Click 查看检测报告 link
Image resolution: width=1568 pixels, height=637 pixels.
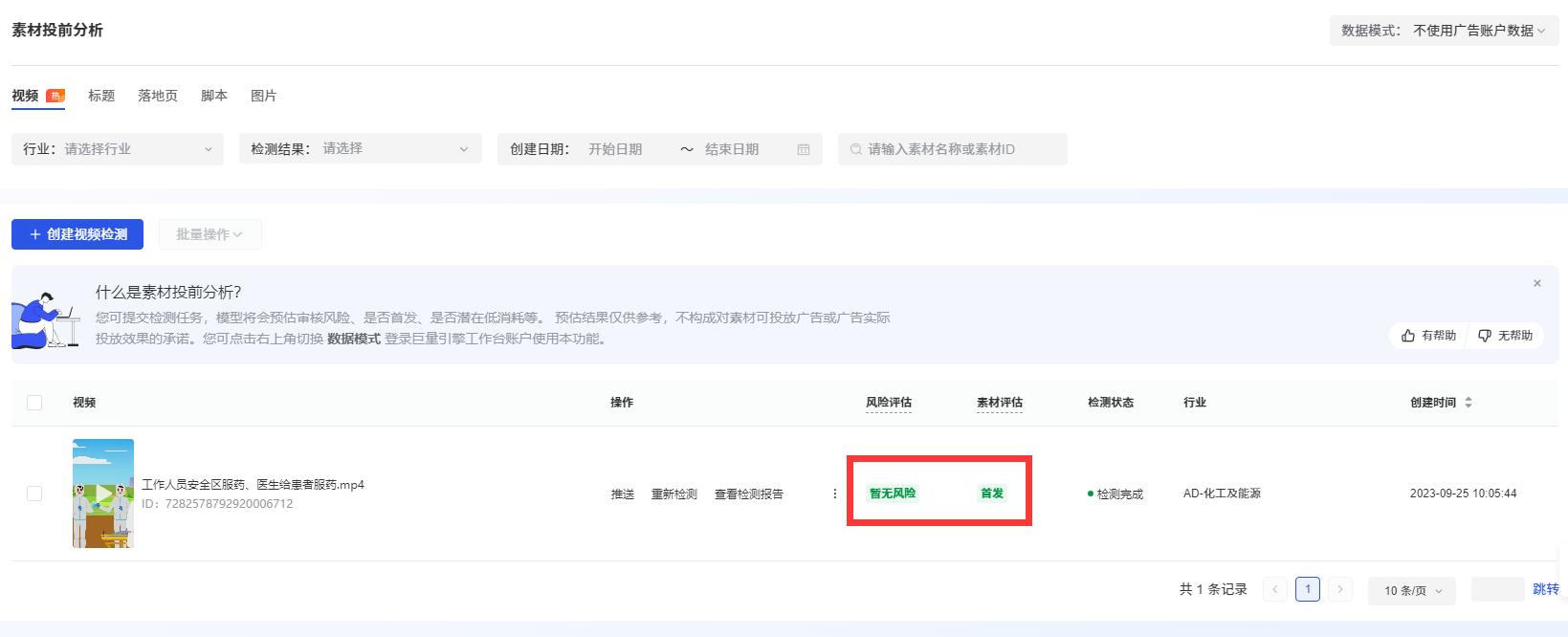749,494
